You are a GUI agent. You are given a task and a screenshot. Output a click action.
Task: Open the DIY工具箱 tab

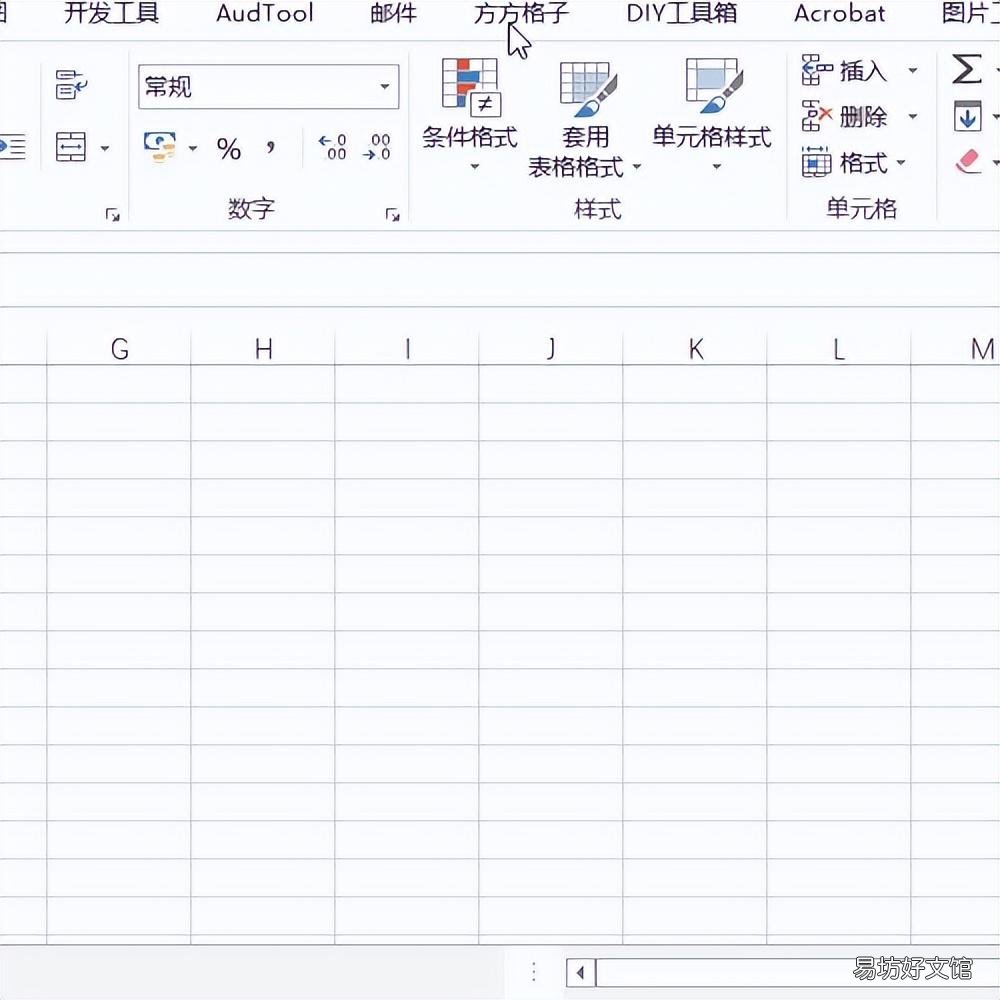click(x=682, y=13)
